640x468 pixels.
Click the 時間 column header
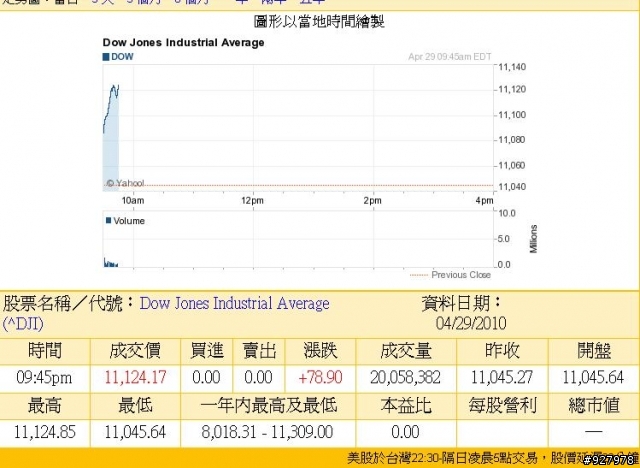[x=44, y=350]
